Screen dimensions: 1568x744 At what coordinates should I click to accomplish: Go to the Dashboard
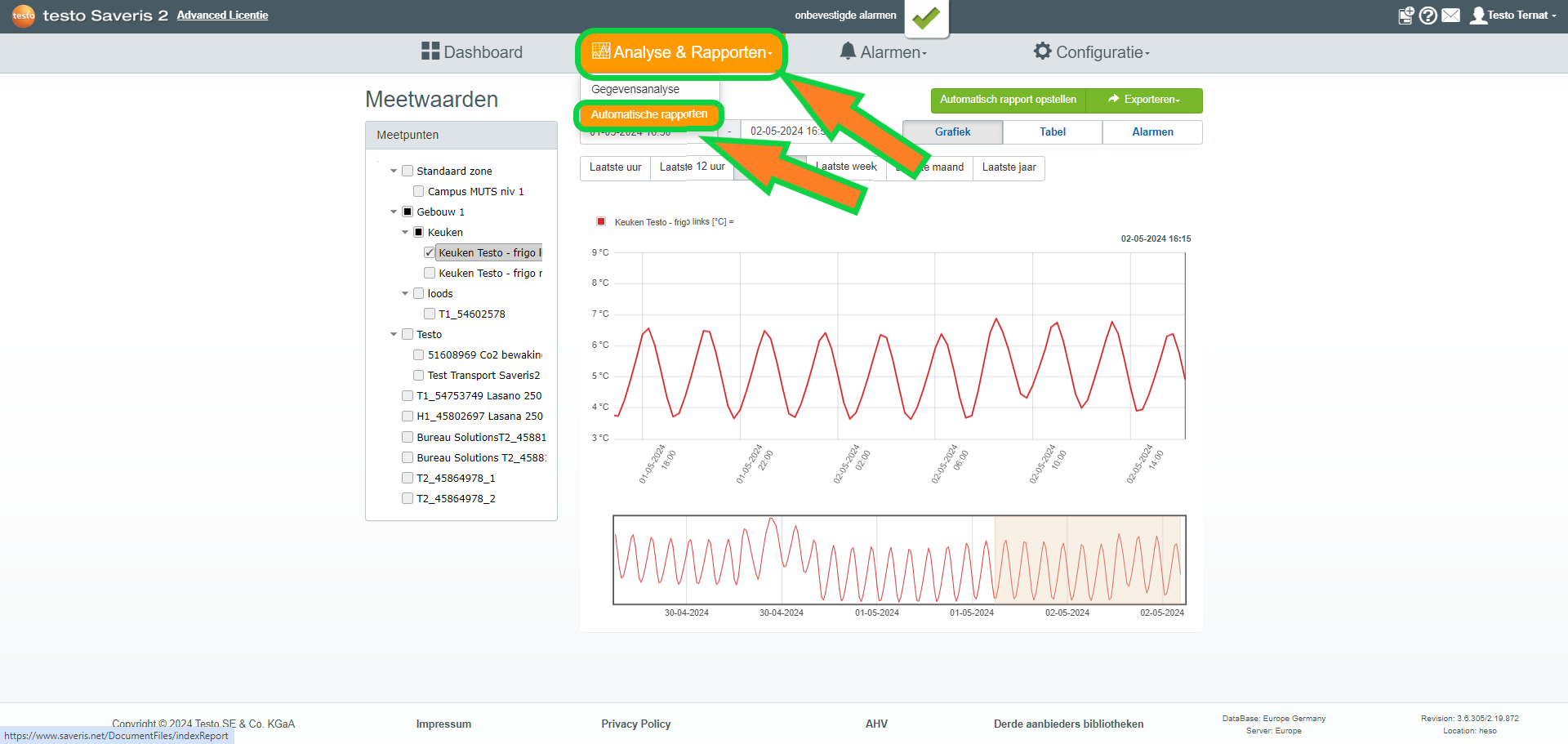click(x=472, y=52)
